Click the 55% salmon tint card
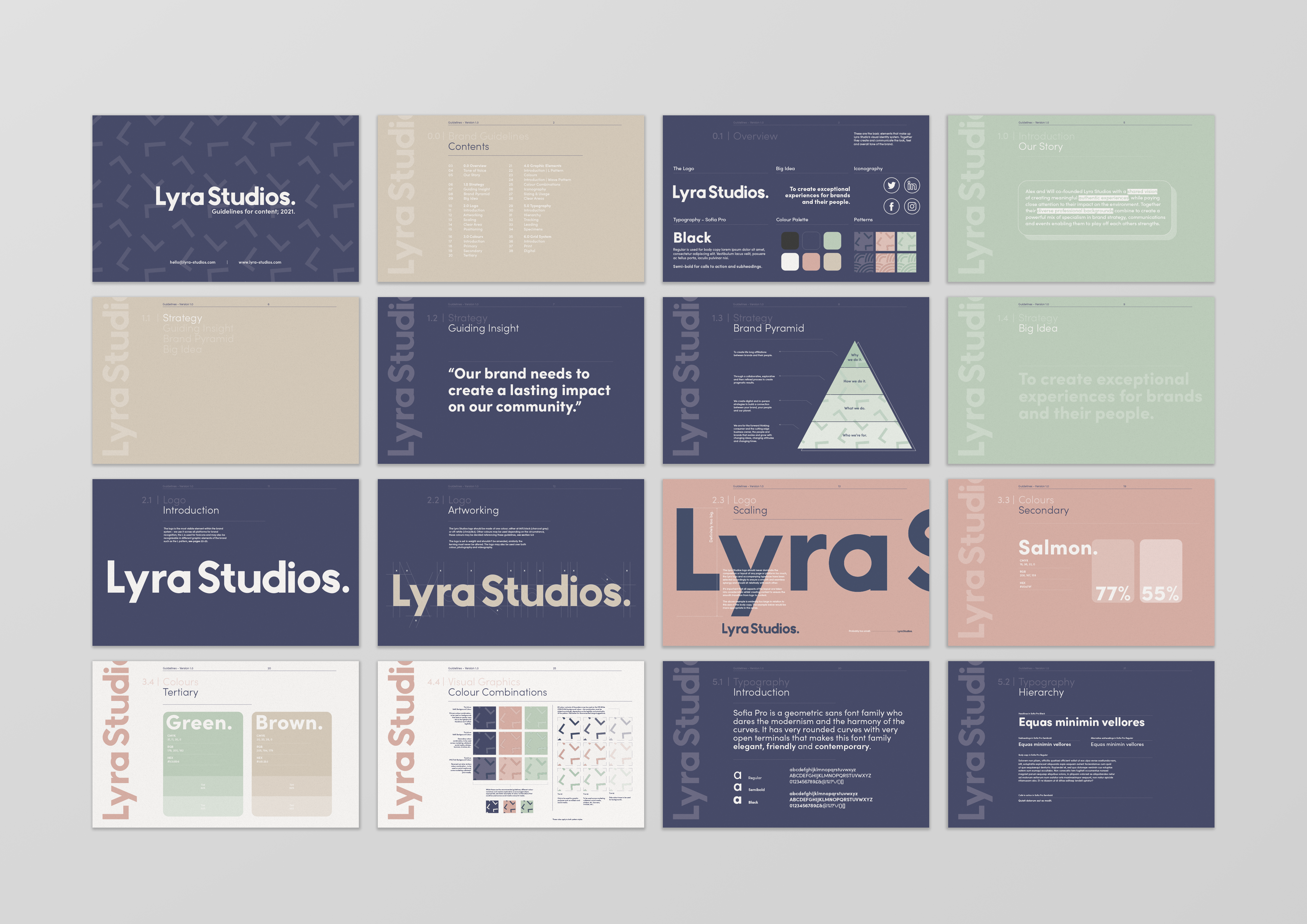The width and height of the screenshot is (1307, 924). coord(1161,571)
